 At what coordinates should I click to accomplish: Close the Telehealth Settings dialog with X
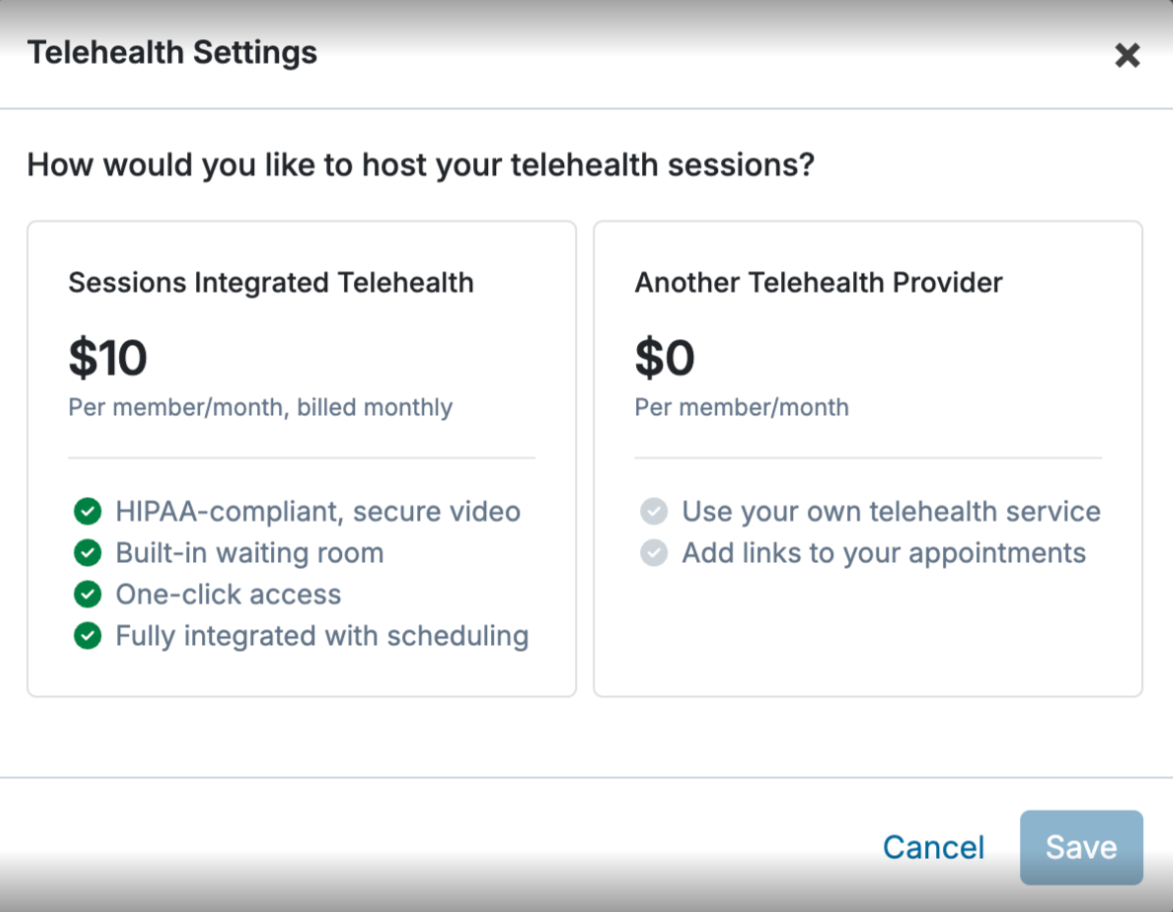(1127, 55)
